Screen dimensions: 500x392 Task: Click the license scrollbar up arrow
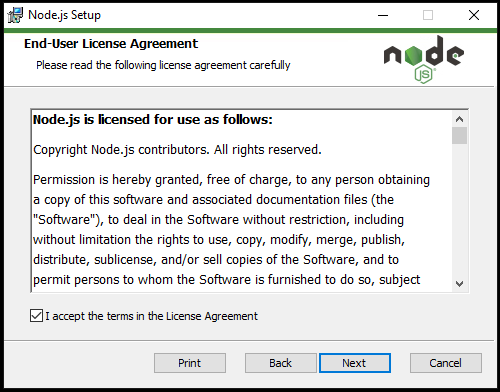pos(459,119)
